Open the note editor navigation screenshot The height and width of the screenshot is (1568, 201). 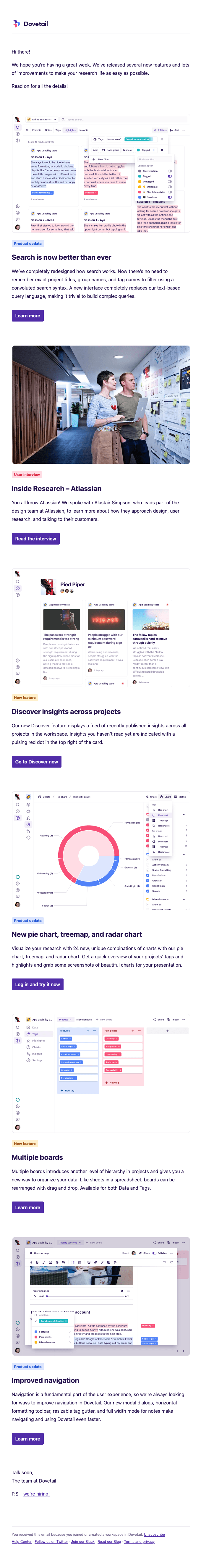[100, 1296]
